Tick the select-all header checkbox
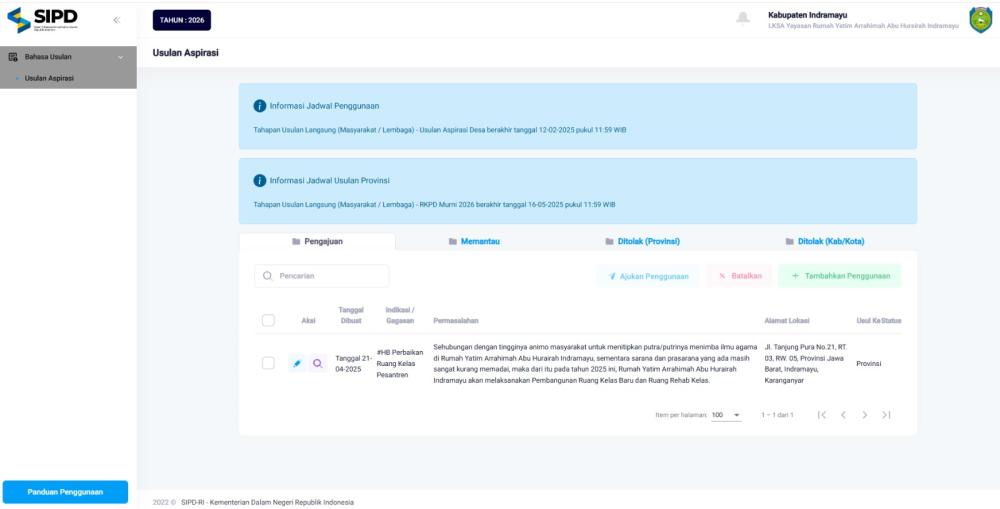 click(268, 320)
